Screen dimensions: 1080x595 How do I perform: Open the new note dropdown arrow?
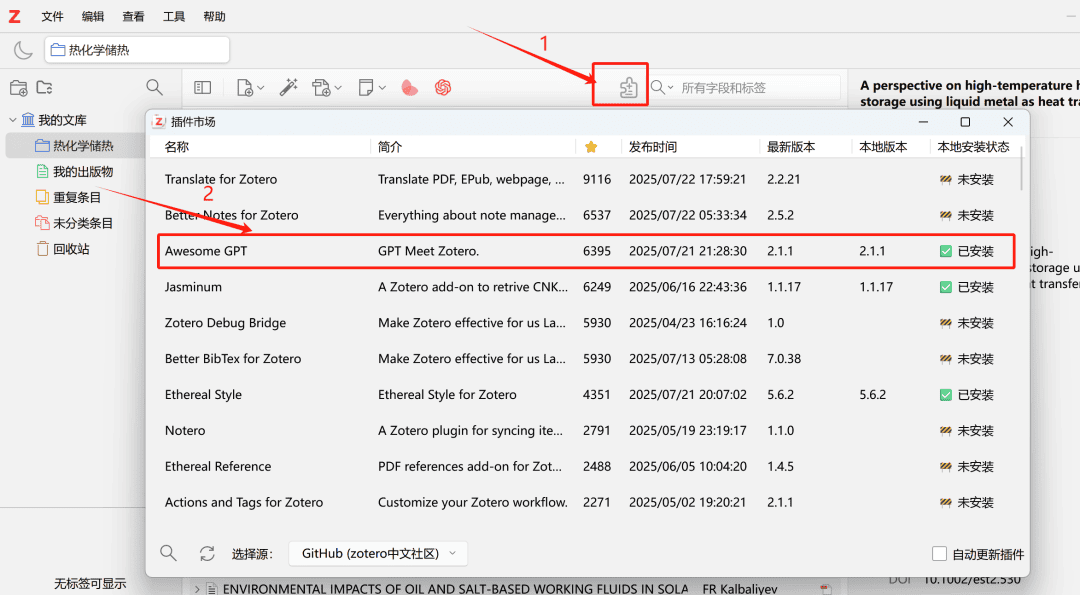pyautogui.click(x=383, y=87)
